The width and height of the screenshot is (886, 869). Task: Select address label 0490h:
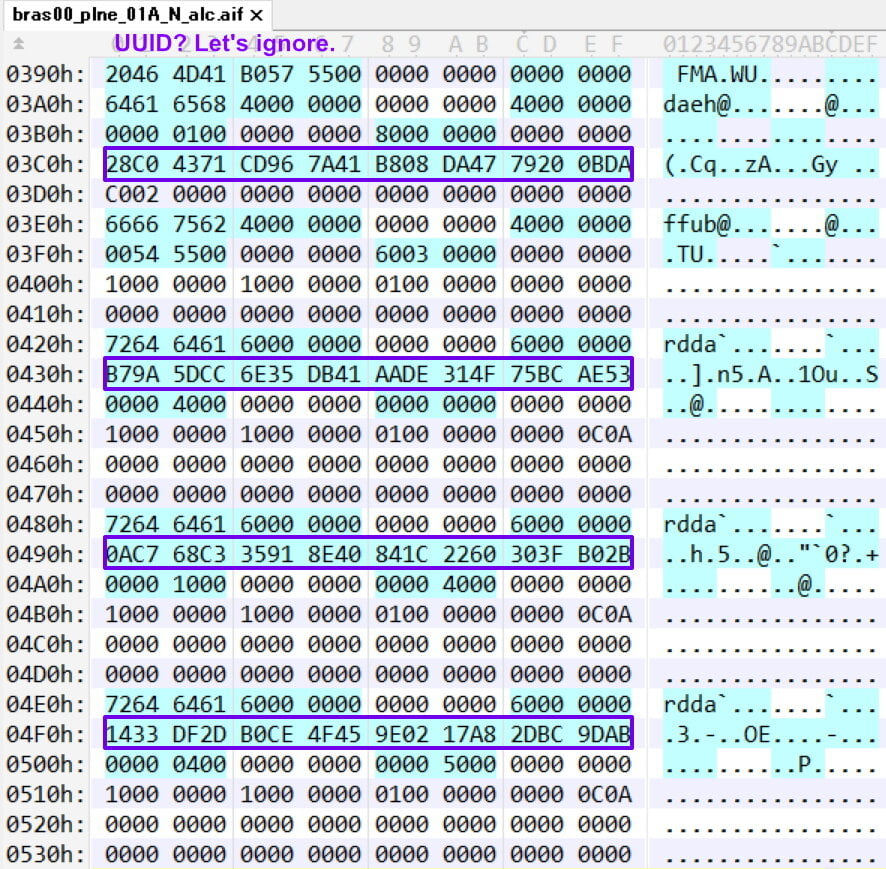[46, 554]
